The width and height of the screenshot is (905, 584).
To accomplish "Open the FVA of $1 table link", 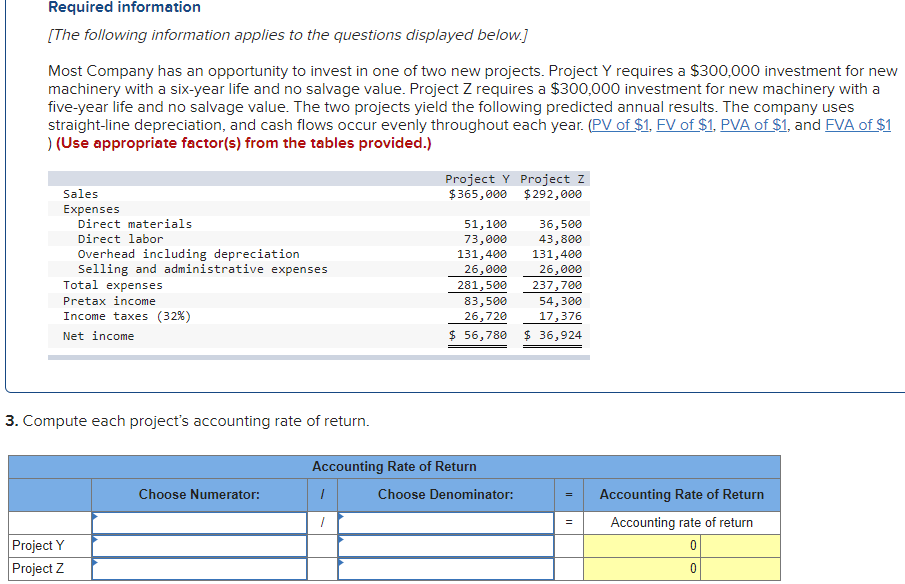I will point(858,125).
